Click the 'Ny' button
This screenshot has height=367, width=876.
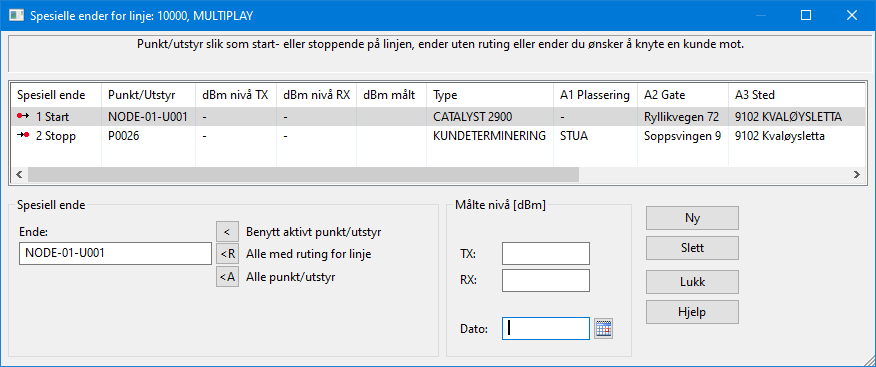pos(692,218)
